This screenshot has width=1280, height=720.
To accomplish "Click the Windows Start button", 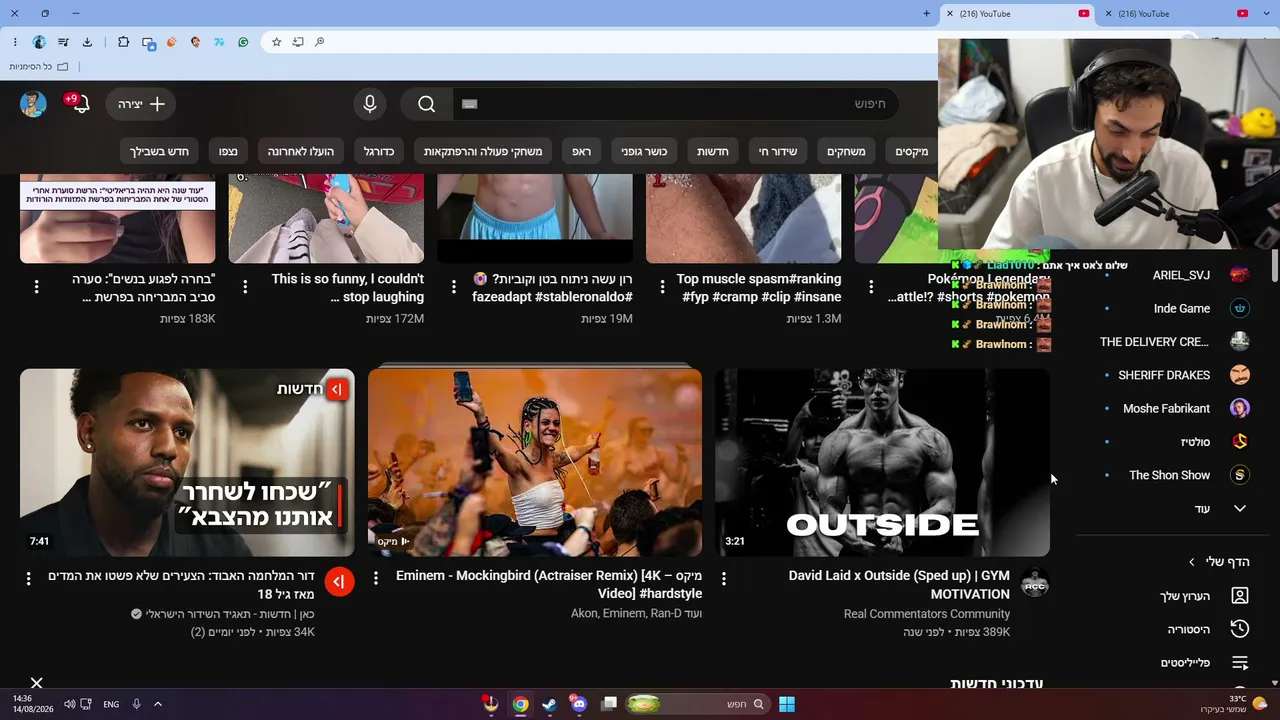I will 787,704.
